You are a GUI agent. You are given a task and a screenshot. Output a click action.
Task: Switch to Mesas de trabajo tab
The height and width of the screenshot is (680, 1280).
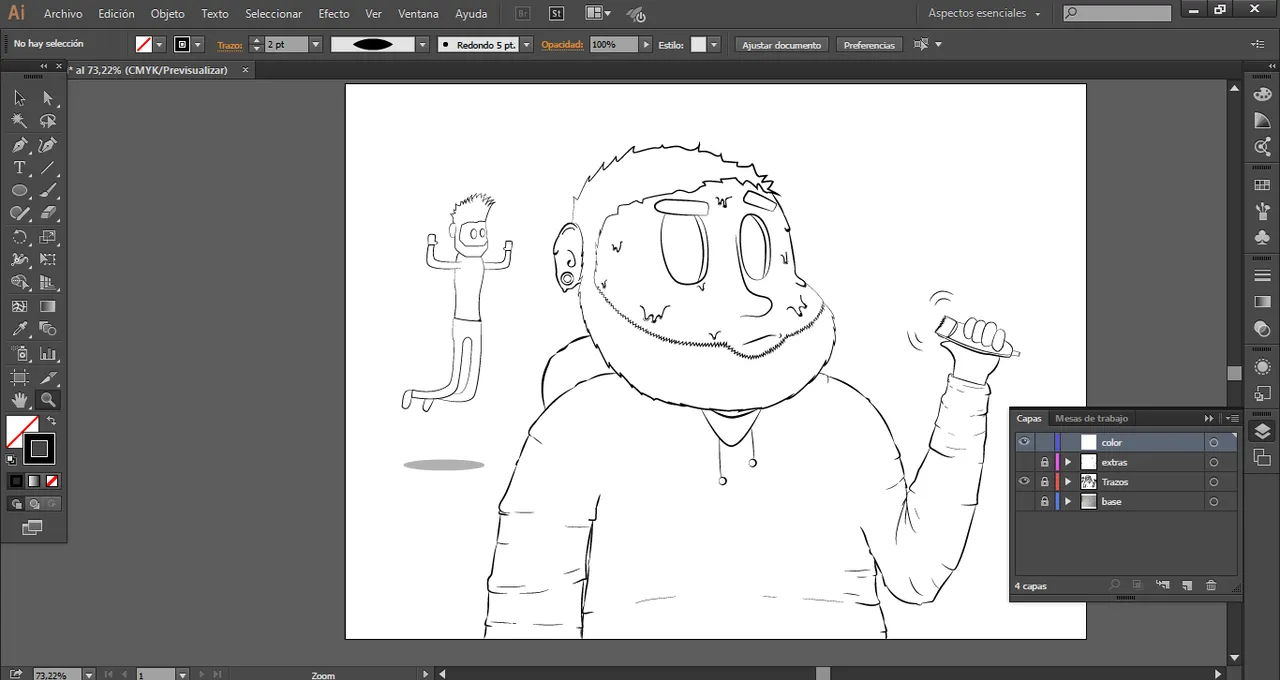click(1091, 419)
